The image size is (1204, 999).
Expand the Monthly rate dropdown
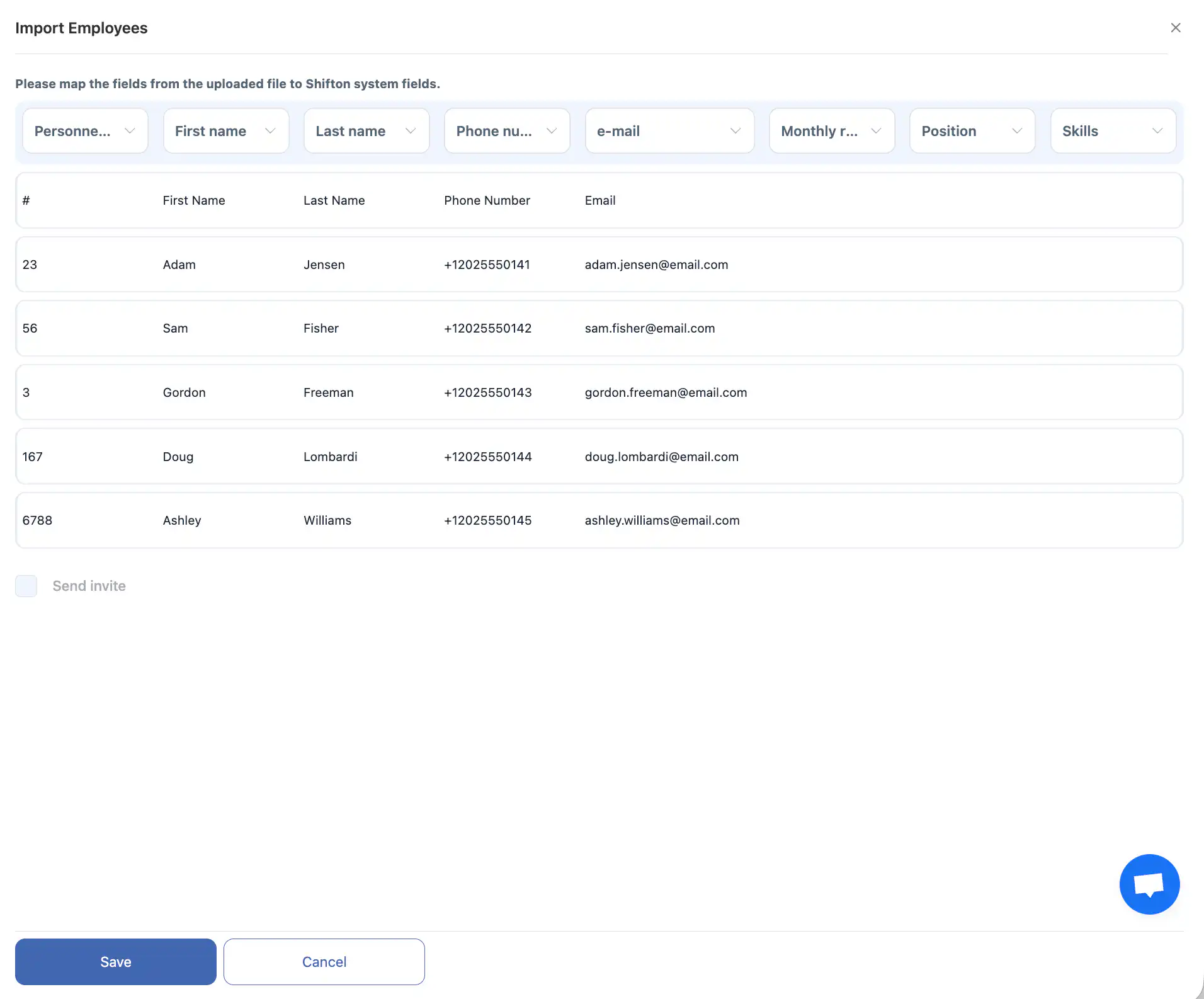pos(831,131)
